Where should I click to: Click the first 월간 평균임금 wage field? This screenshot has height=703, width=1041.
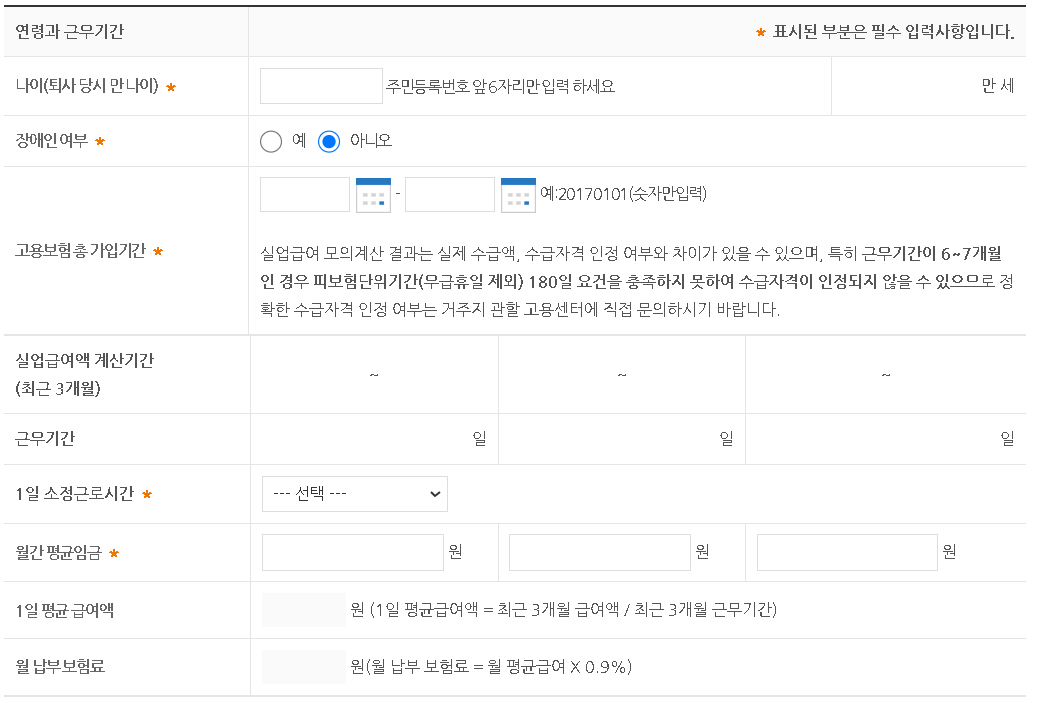click(351, 552)
